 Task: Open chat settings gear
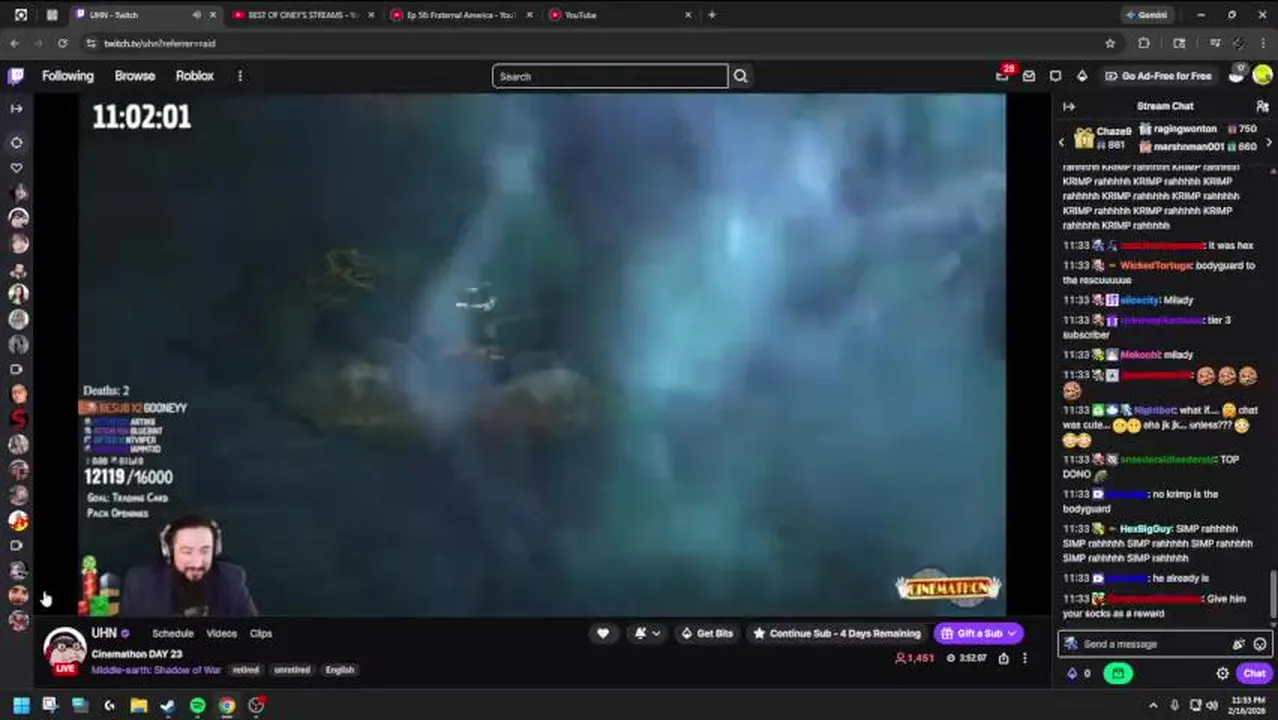(x=1222, y=674)
